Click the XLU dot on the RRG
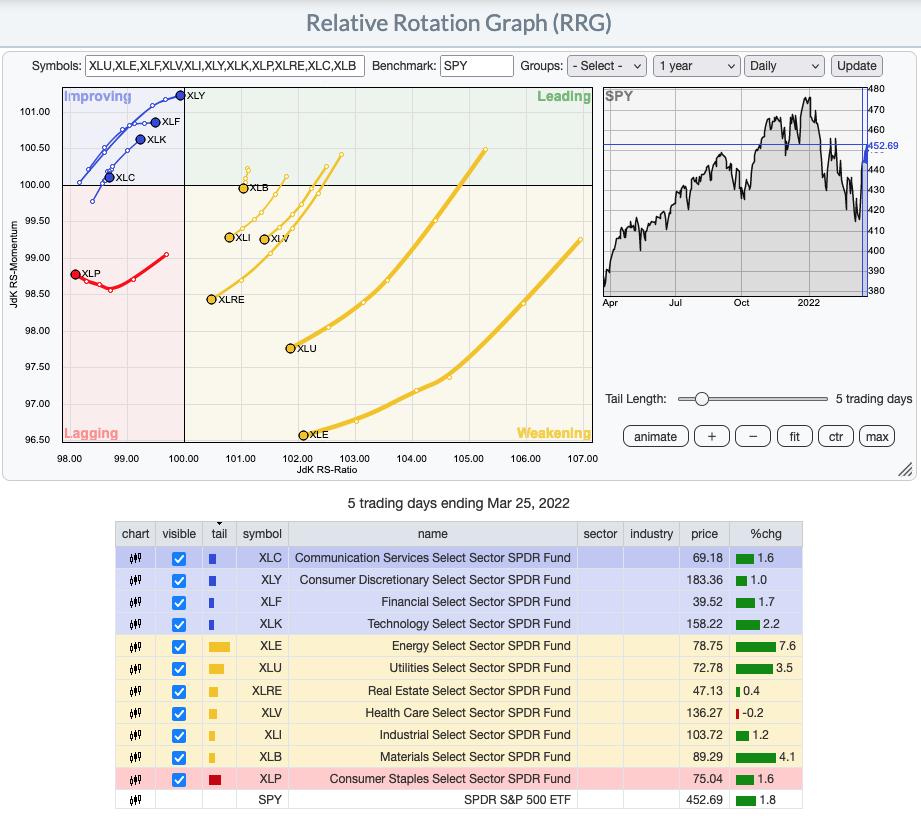The height and width of the screenshot is (816, 921). tap(290, 348)
